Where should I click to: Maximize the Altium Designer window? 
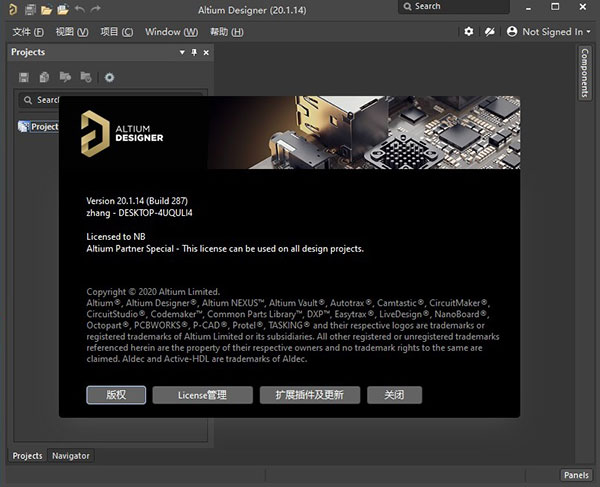coord(555,7)
